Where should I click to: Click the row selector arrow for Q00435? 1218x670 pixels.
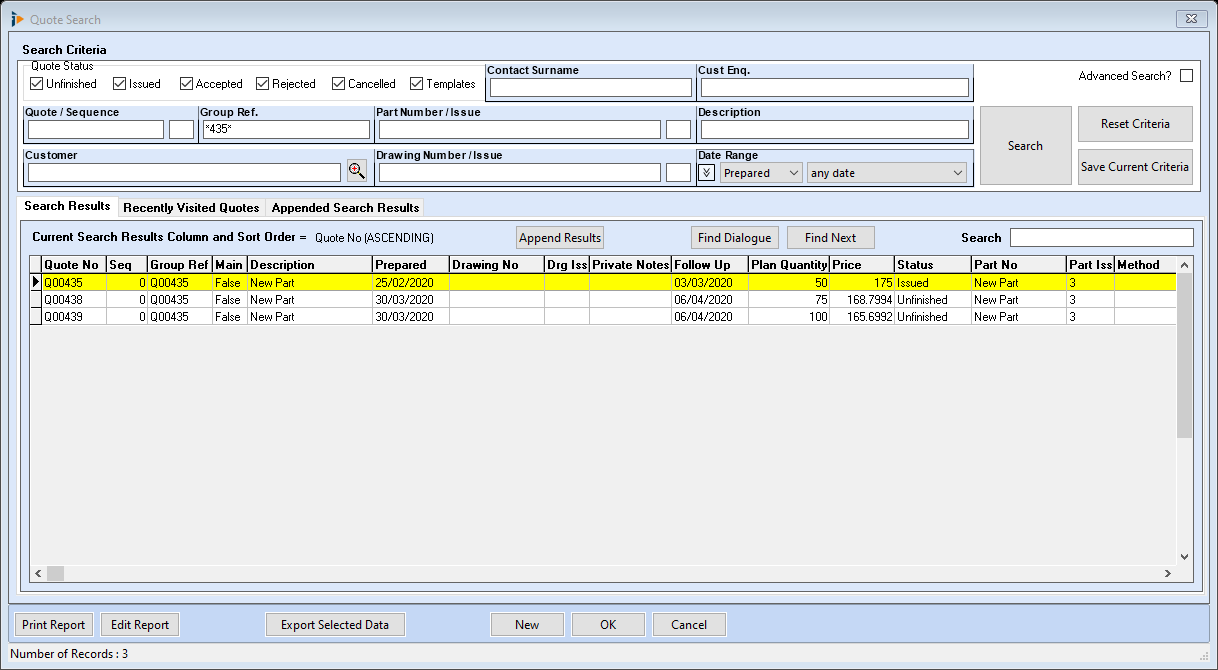pyautogui.click(x=36, y=283)
